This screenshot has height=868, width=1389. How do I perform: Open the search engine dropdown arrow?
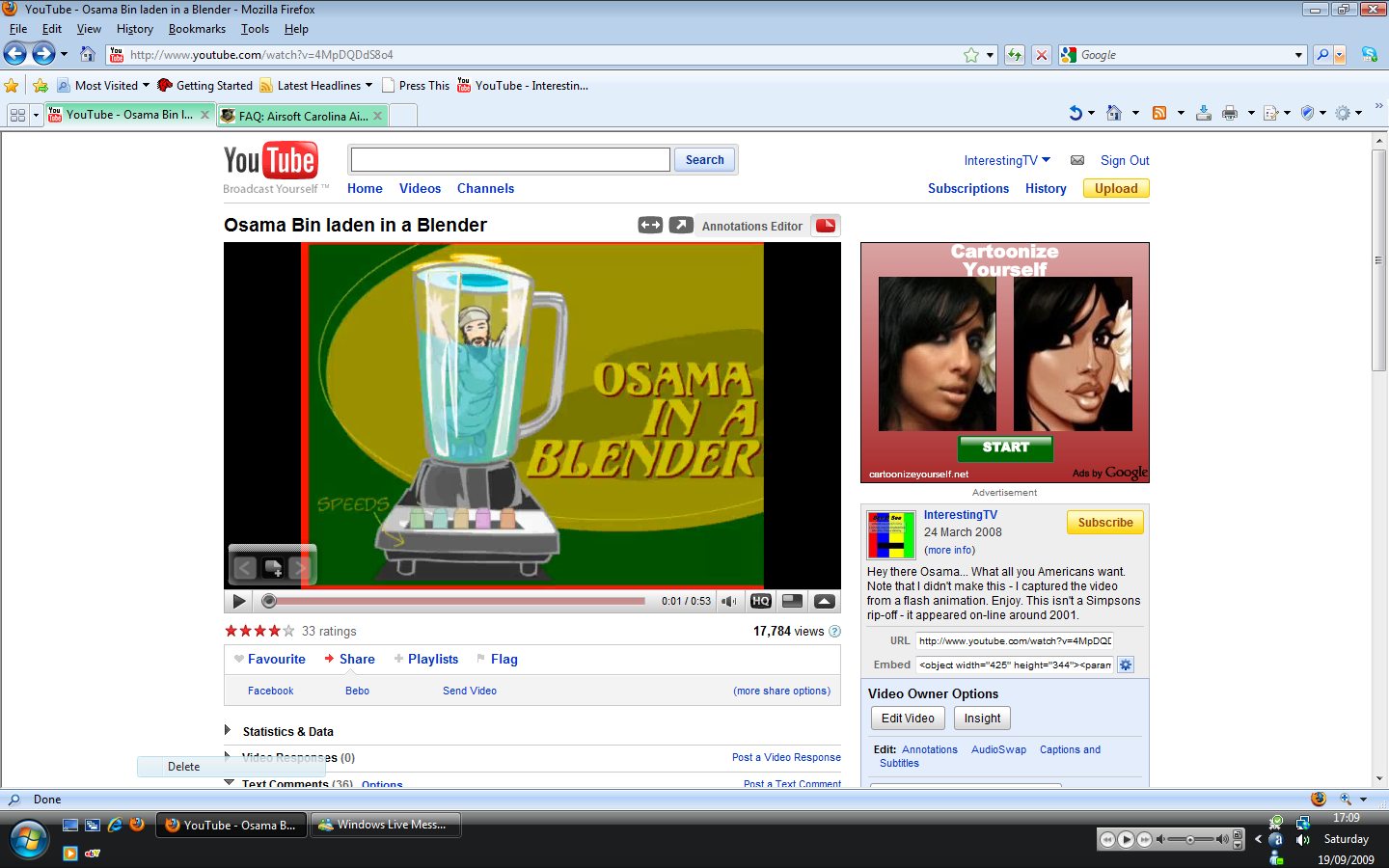click(x=1298, y=55)
